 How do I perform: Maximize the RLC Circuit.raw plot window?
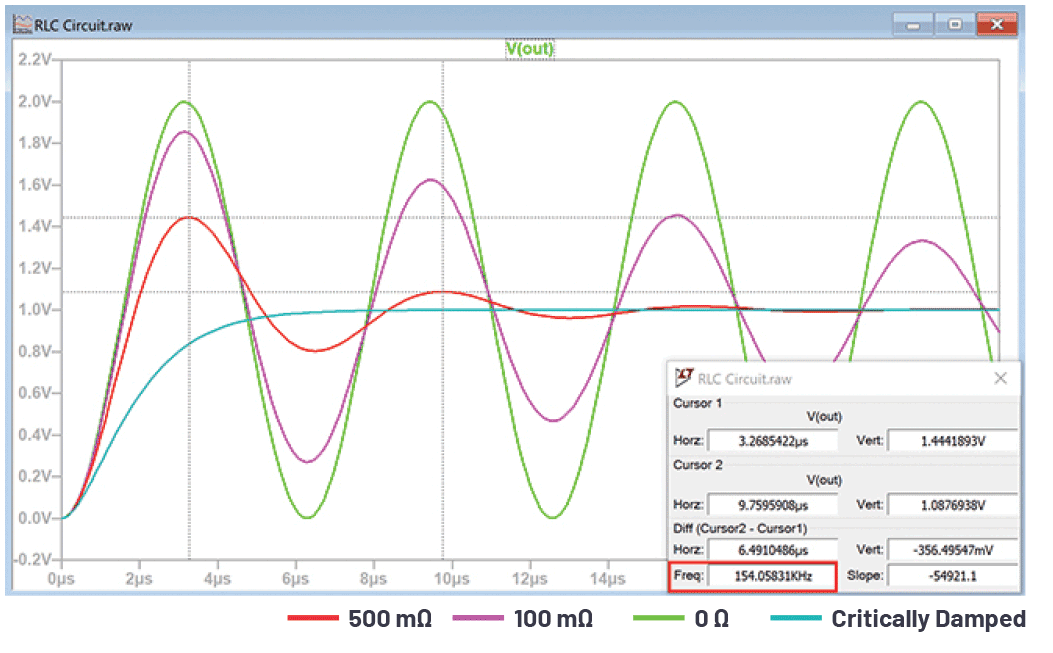(x=954, y=25)
